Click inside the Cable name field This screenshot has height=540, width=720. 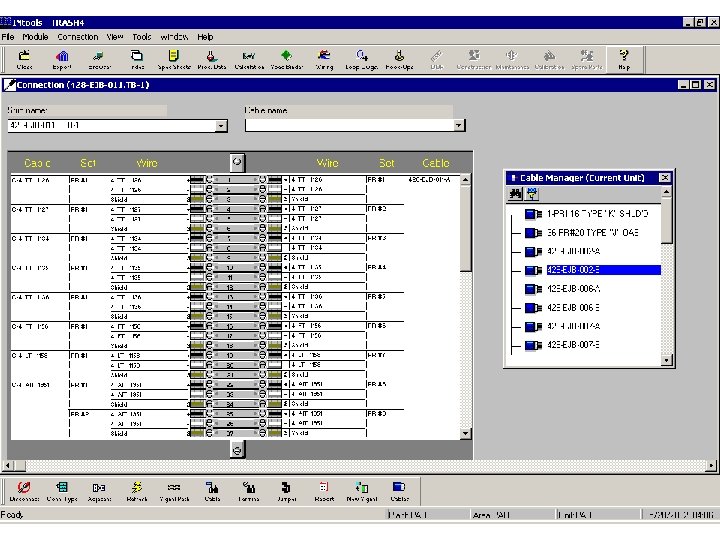[349, 125]
